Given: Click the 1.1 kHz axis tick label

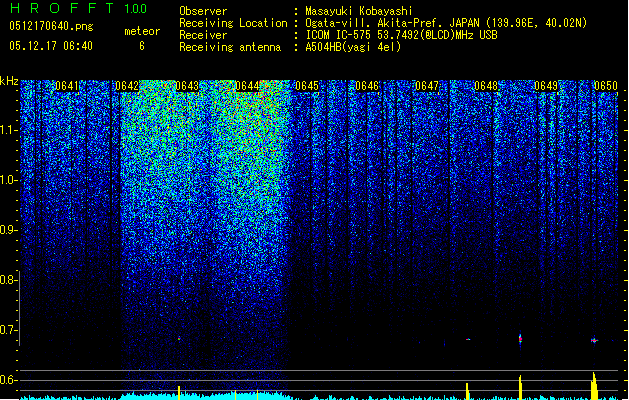Looking at the screenshot, I should [x=8, y=130].
